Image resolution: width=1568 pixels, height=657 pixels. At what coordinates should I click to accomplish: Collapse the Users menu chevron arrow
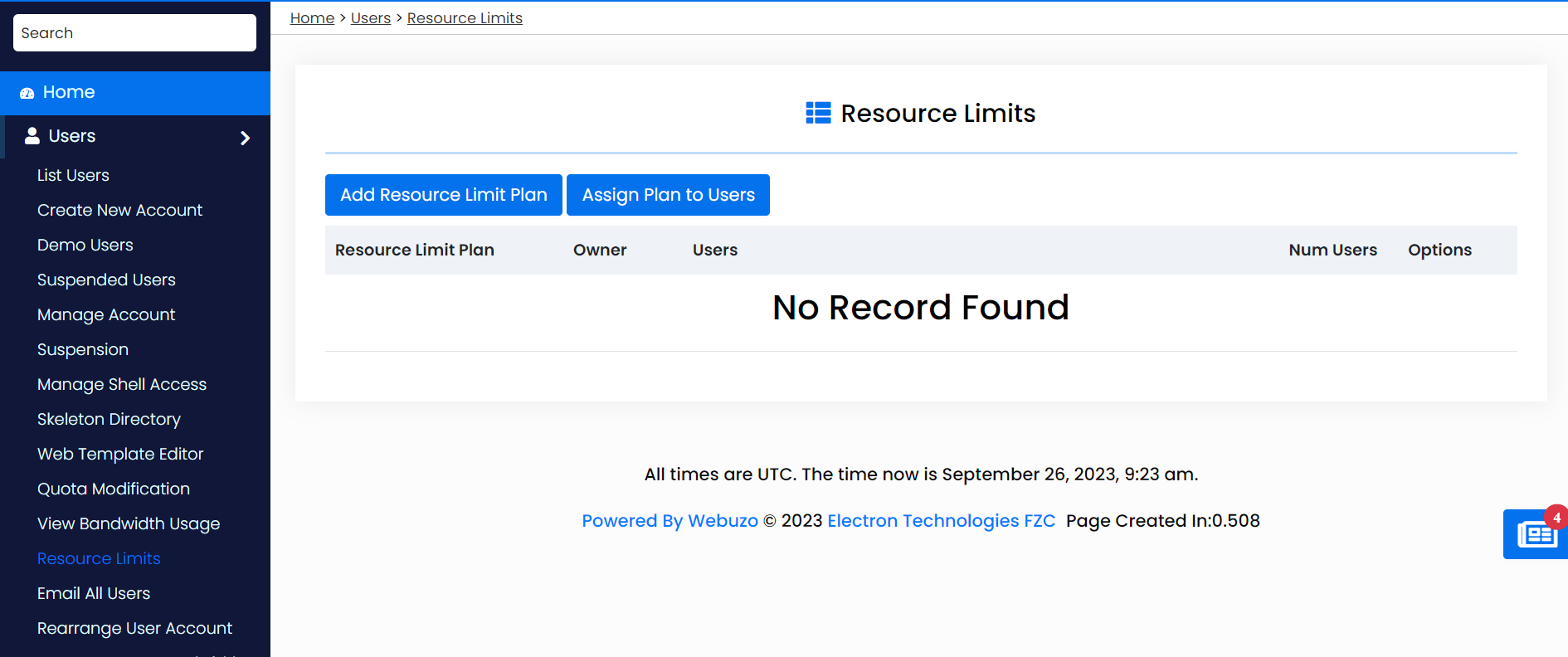pos(245,138)
